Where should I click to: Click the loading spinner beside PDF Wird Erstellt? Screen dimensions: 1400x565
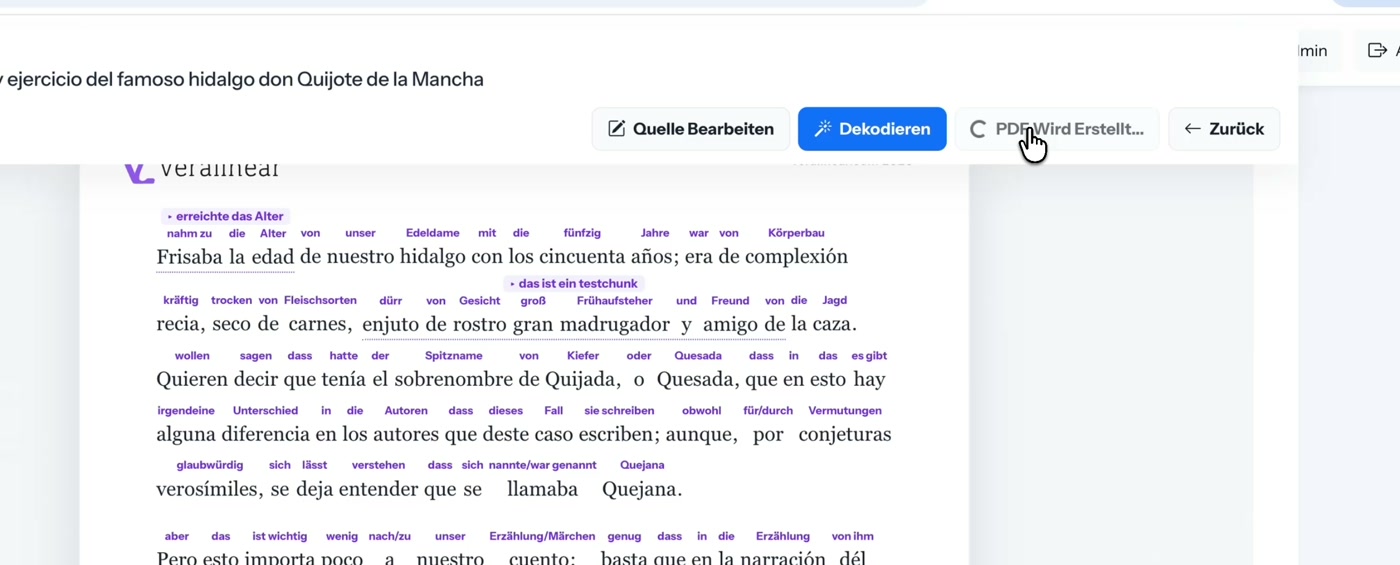978,129
